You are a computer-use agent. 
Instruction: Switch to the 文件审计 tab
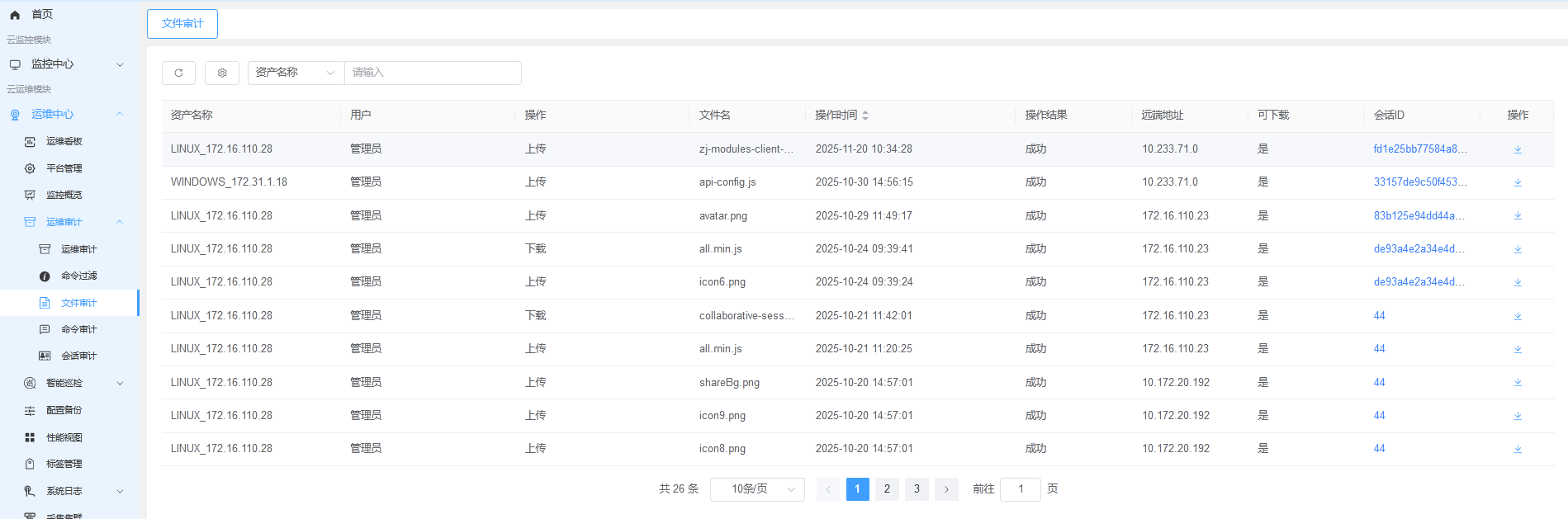[x=182, y=24]
